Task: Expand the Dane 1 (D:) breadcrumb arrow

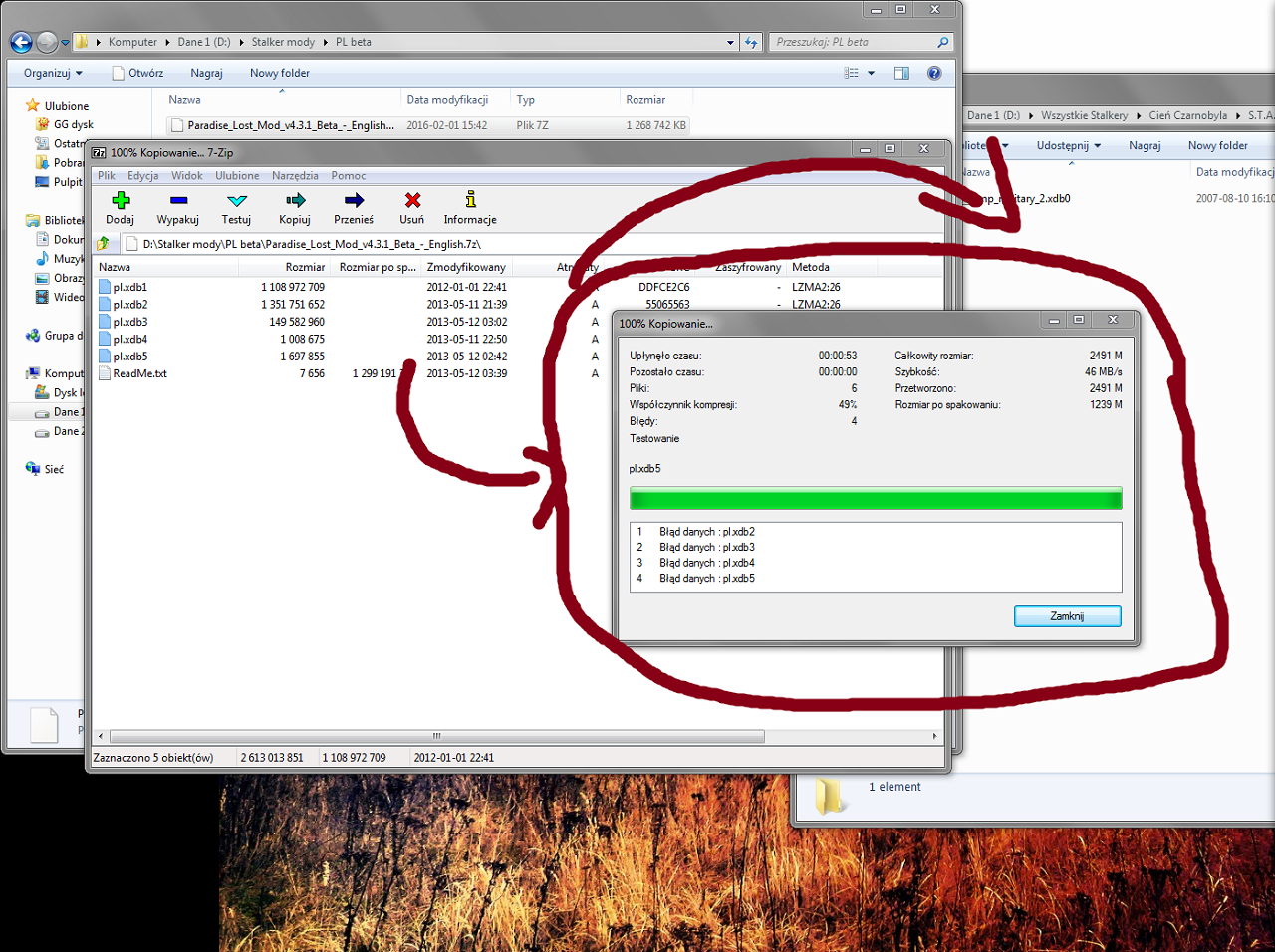Action: tap(242, 42)
